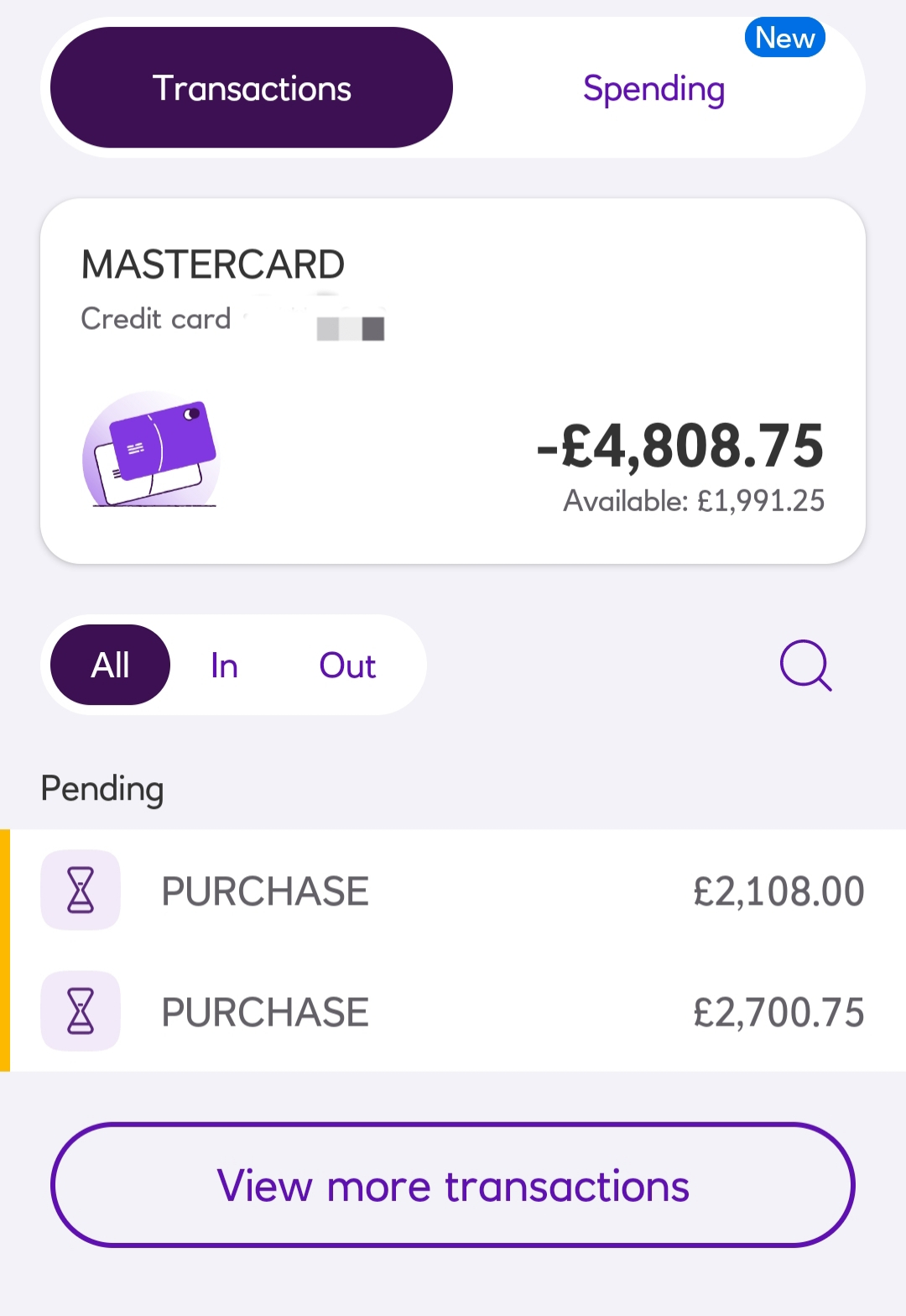906x1316 pixels.
Task: Tap the hourglass icon beside £2,108.00 purchase
Action: [x=81, y=890]
